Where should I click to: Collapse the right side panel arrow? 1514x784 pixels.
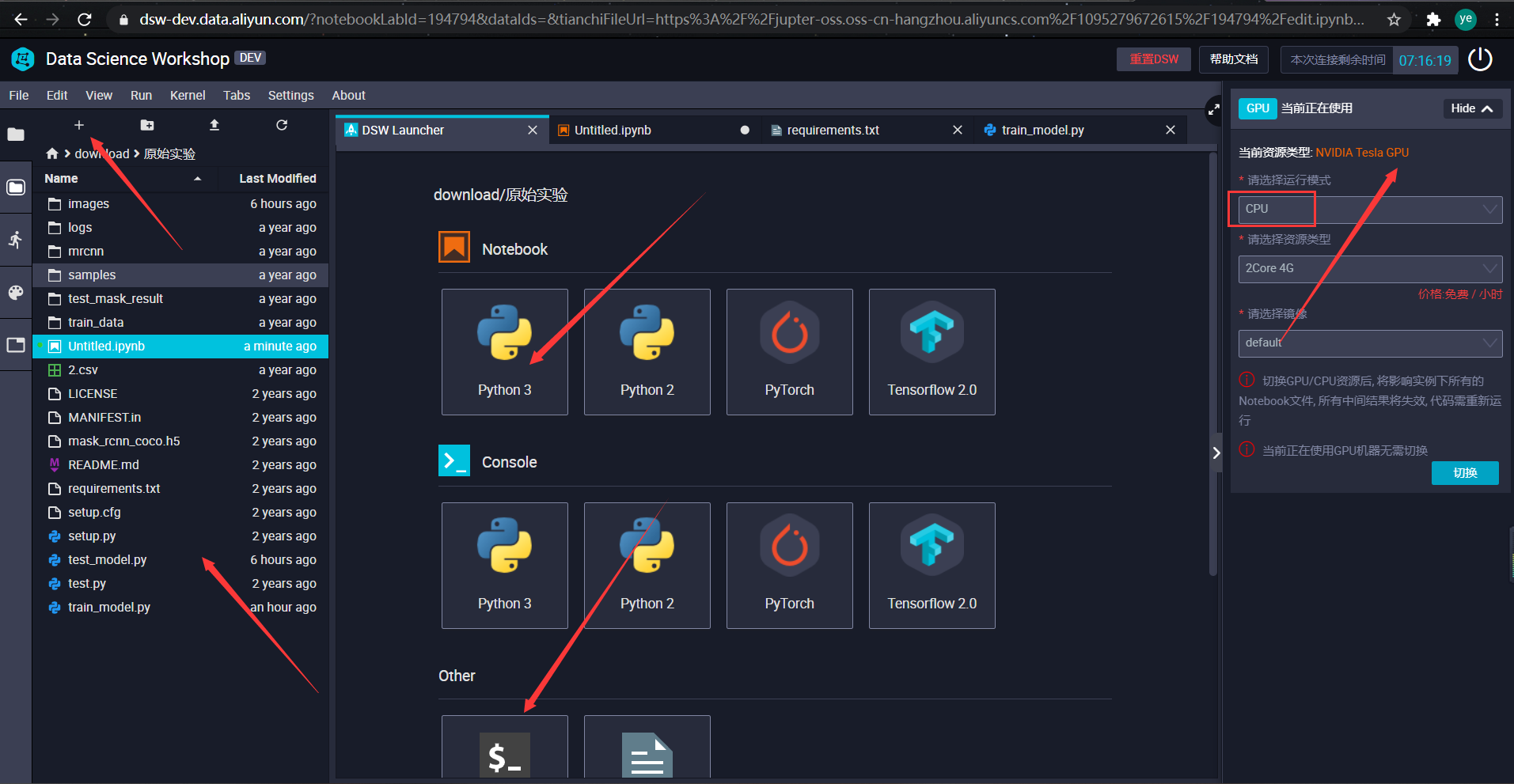tap(1216, 453)
